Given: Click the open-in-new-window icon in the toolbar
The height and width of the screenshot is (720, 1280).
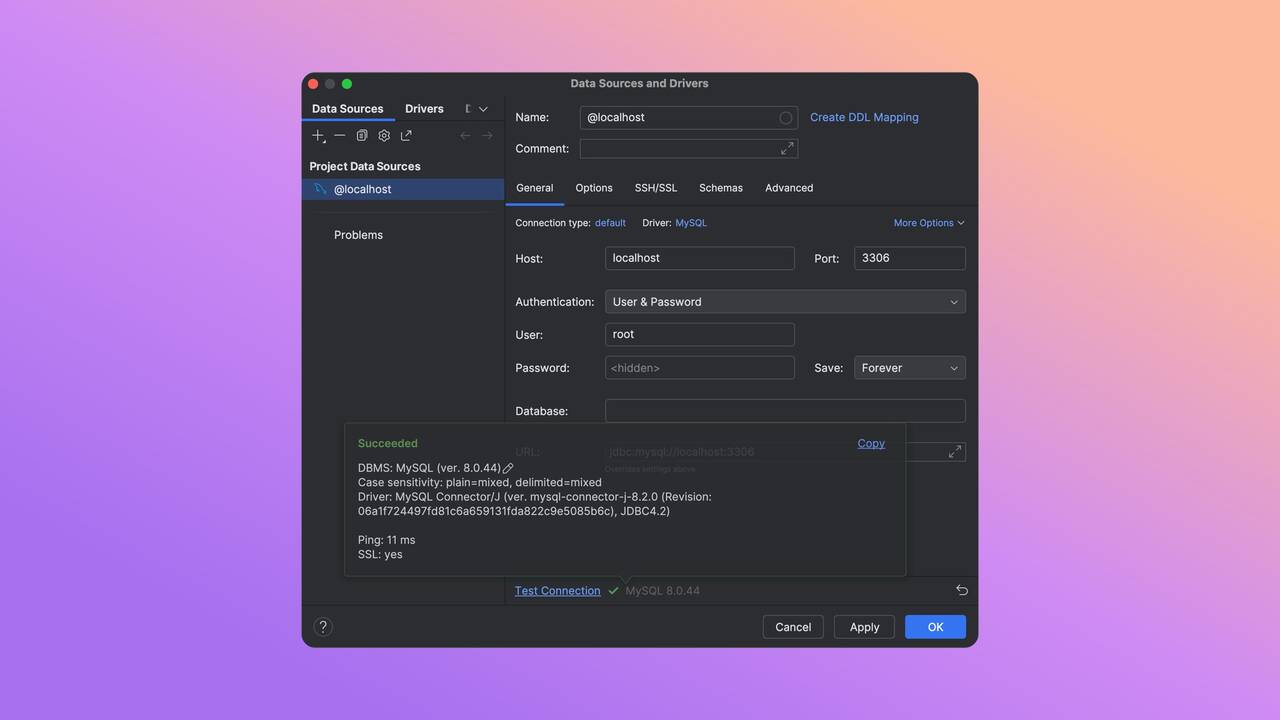Looking at the screenshot, I should (406, 134).
